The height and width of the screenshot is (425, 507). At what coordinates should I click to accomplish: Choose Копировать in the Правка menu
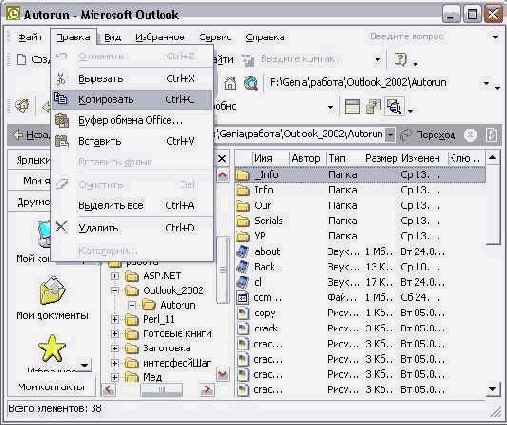tap(132, 99)
